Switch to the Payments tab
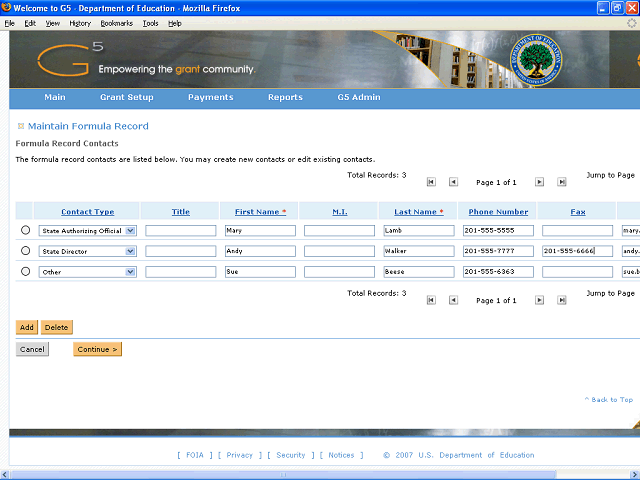The image size is (640, 480). tap(210, 98)
